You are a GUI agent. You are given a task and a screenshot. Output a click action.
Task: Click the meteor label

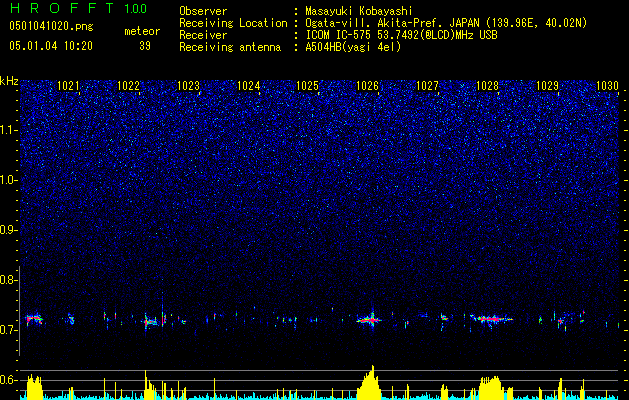coord(142,31)
